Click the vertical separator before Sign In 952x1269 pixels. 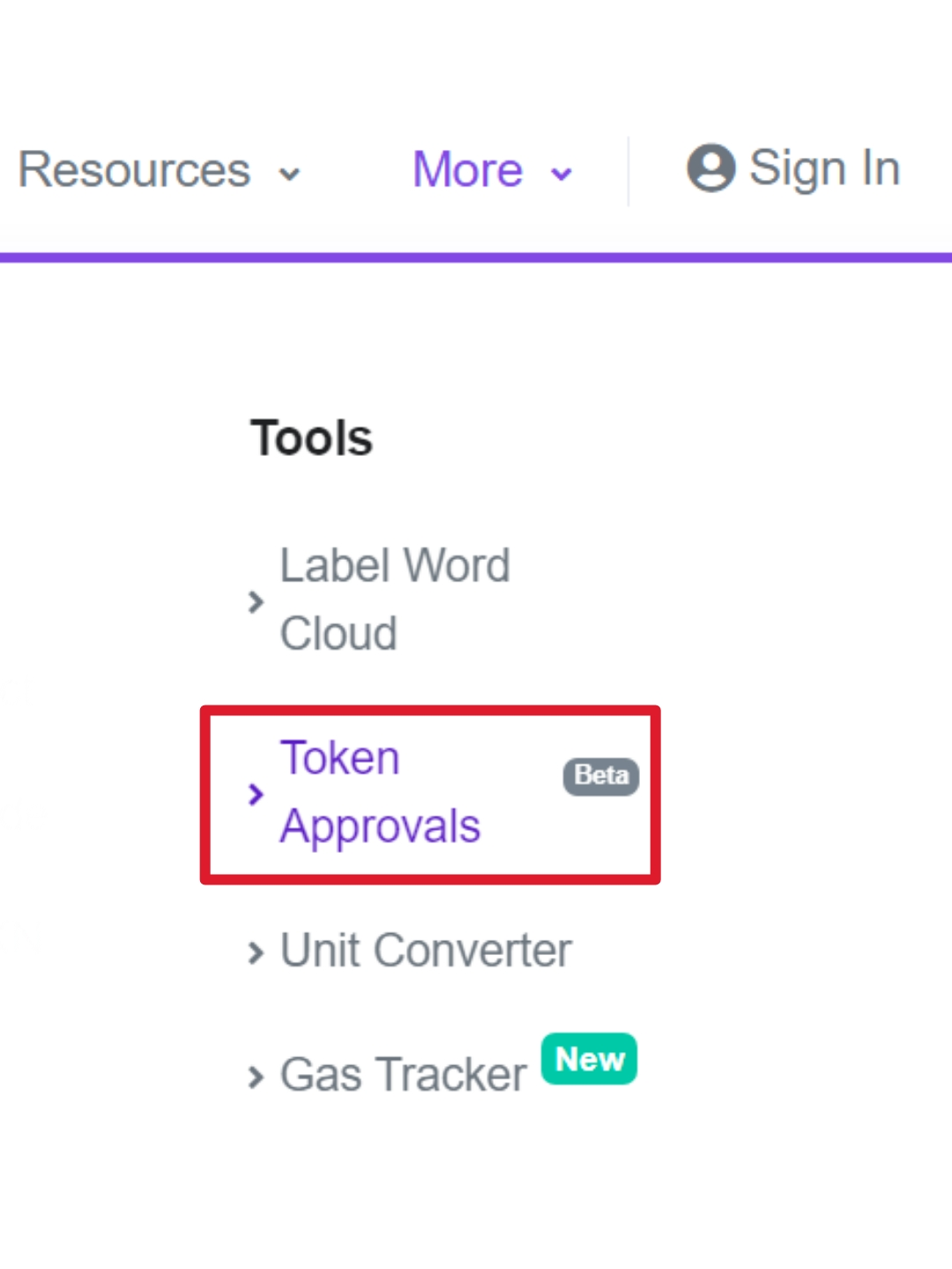click(x=628, y=171)
